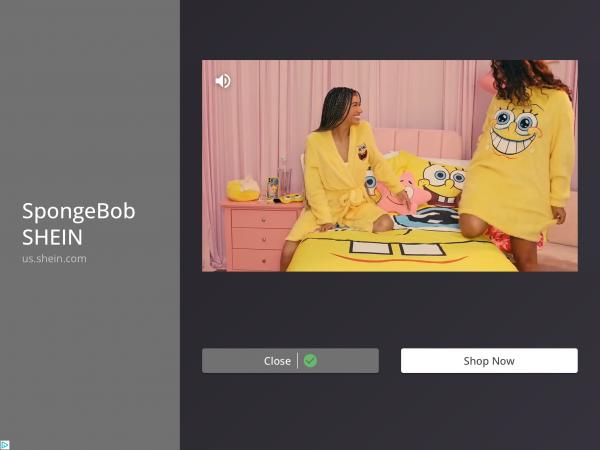Image resolution: width=600 pixels, height=450 pixels.
Task: Click the green checkmark icon
Action: coord(310,361)
